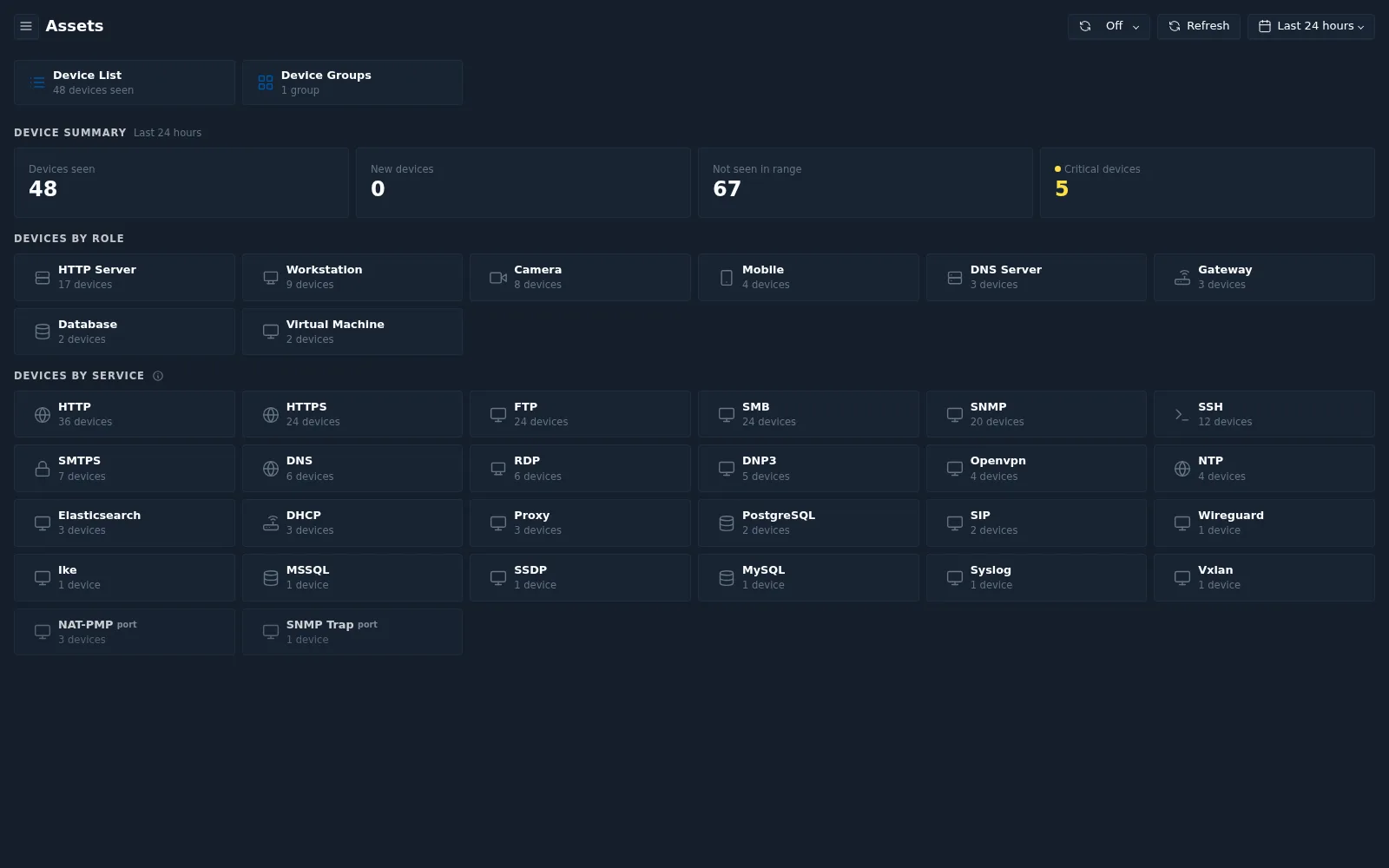Screen dimensions: 1389x868
Task: Click the HTTP globe icon
Action: click(x=43, y=415)
